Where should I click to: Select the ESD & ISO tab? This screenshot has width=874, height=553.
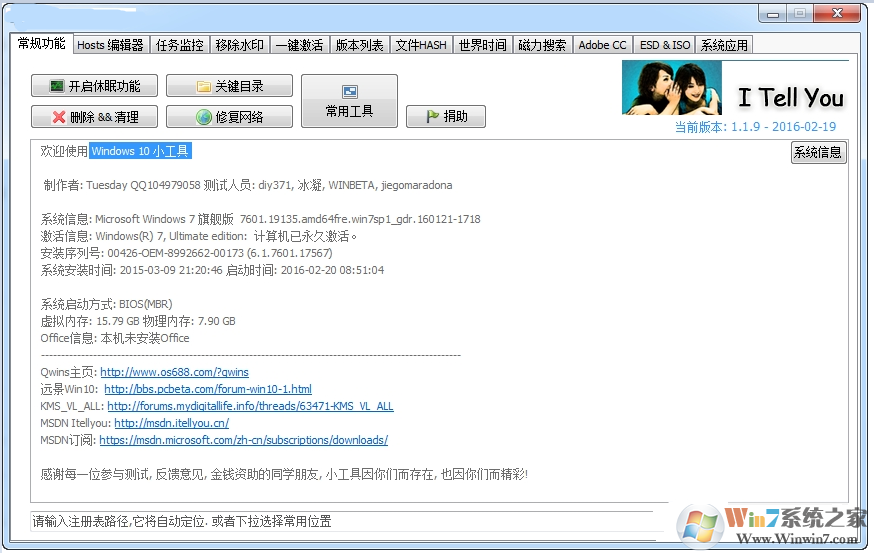coord(664,45)
